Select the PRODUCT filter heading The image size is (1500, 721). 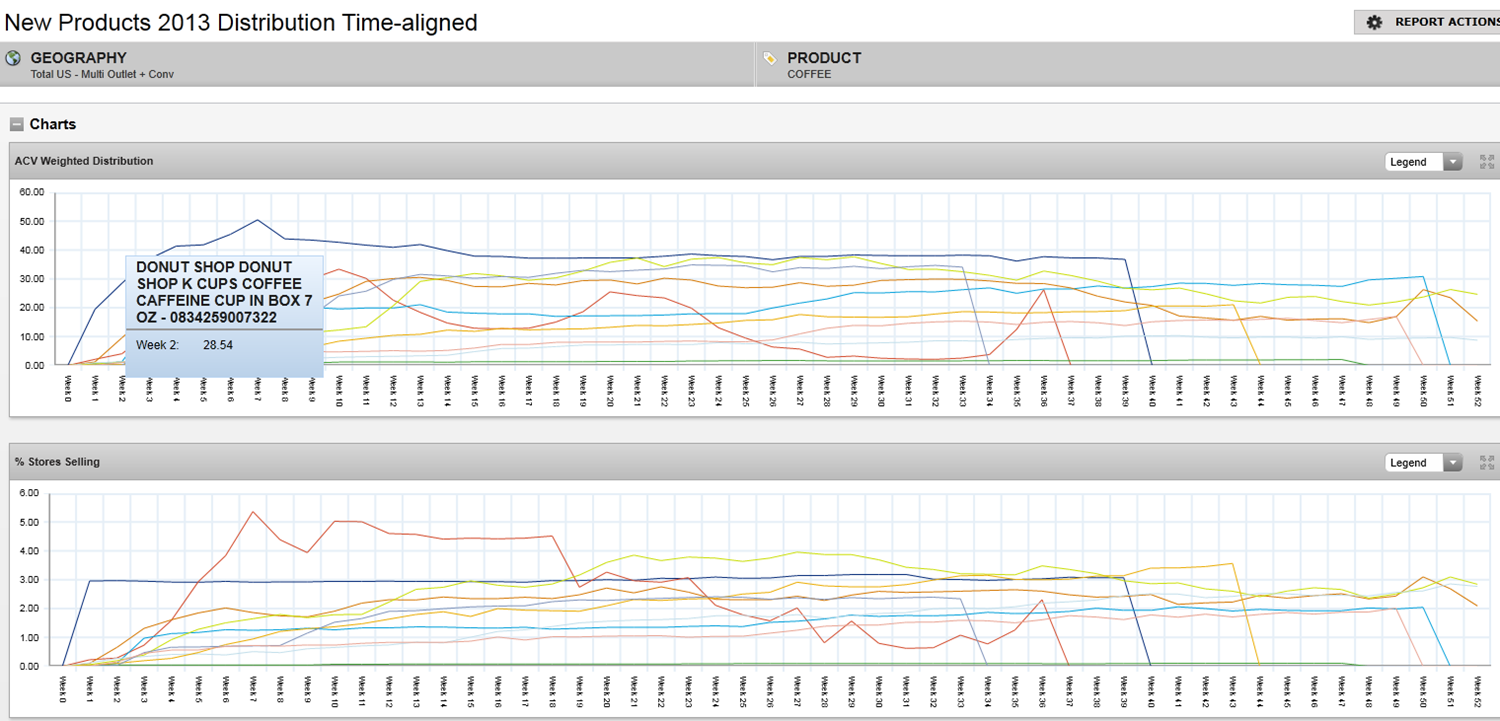823,58
